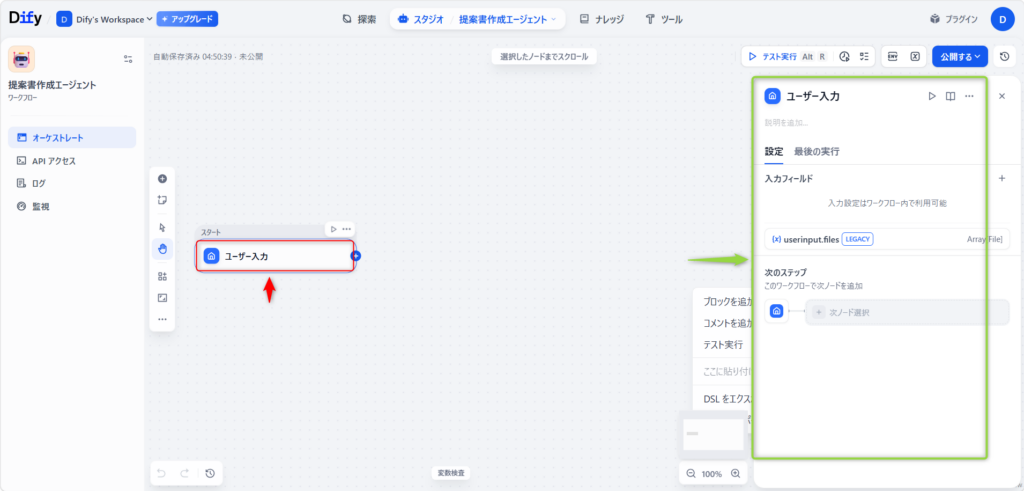Click the organize nodes icon
Screen dimensions: 1024x491
[x=162, y=276]
